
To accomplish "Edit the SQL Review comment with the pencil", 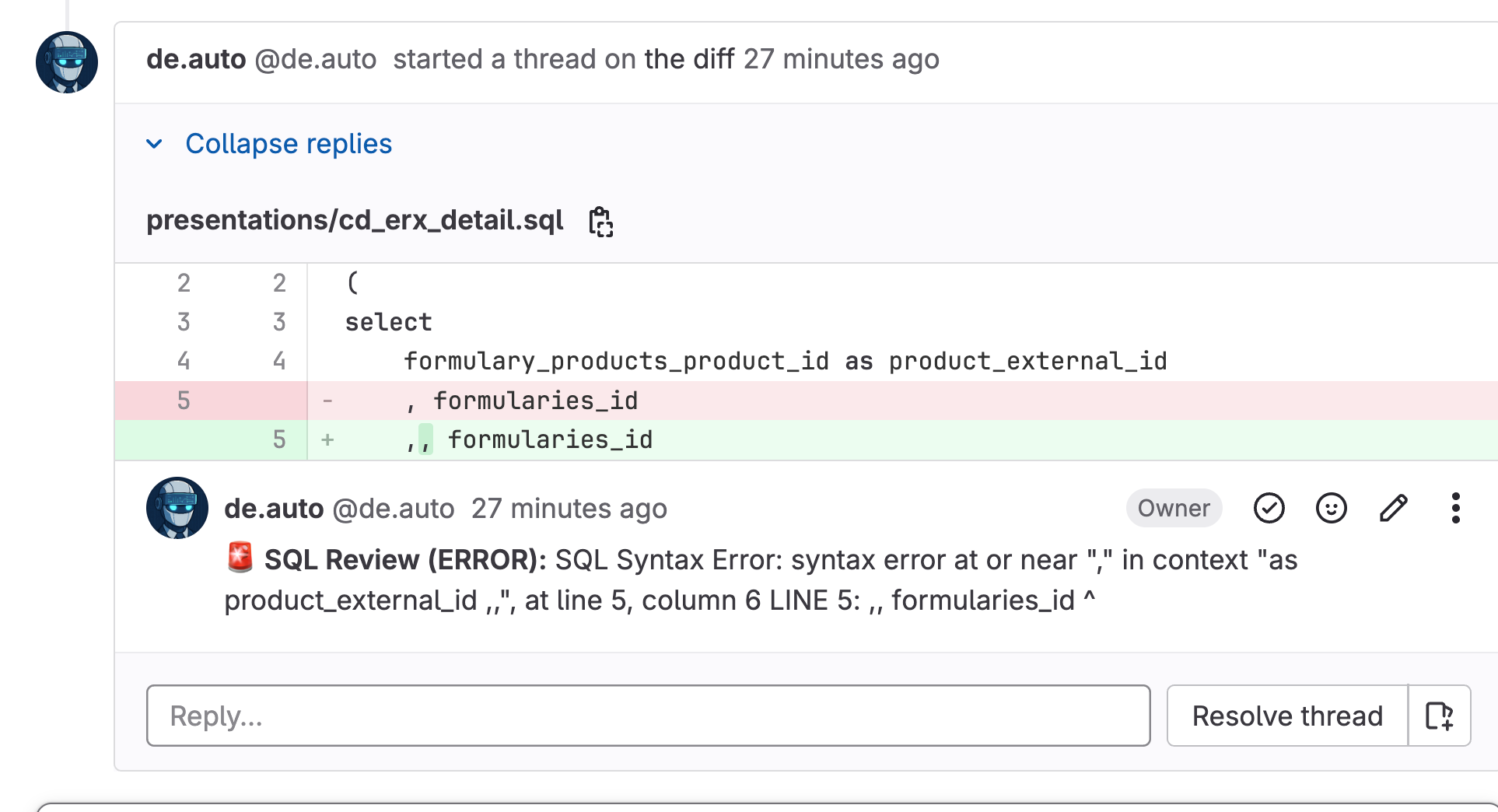I will click(x=1393, y=508).
